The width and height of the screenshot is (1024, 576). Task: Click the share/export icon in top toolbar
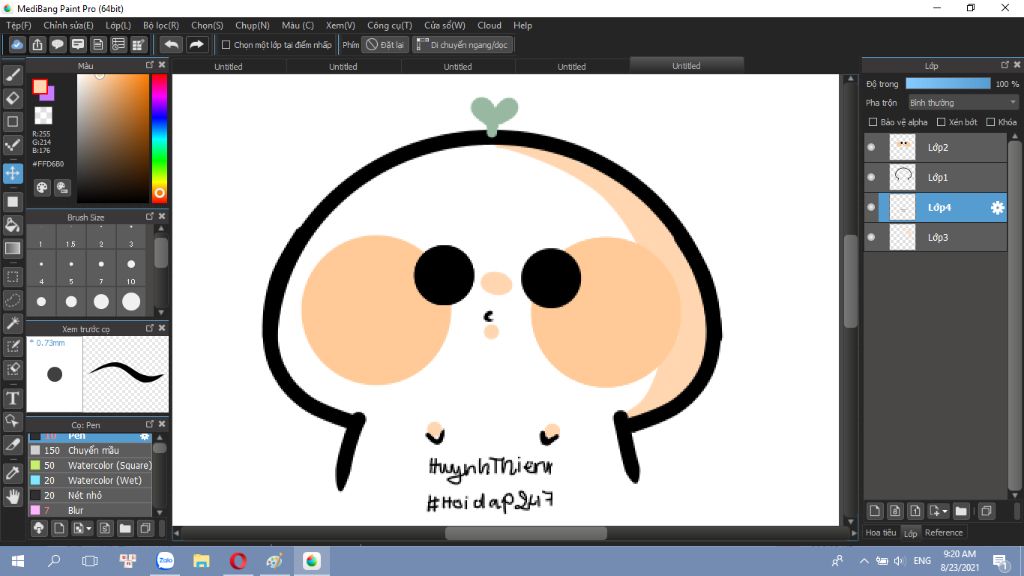37,44
